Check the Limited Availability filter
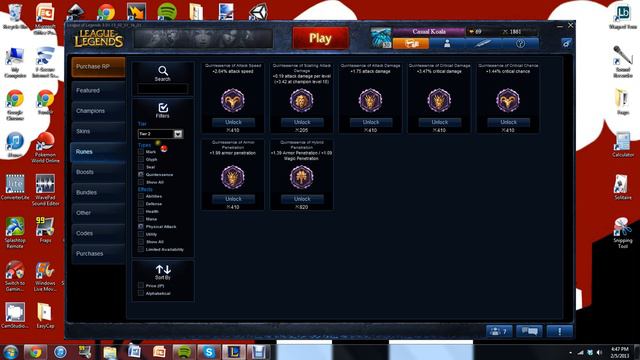The height and width of the screenshot is (360, 640). click(141, 249)
